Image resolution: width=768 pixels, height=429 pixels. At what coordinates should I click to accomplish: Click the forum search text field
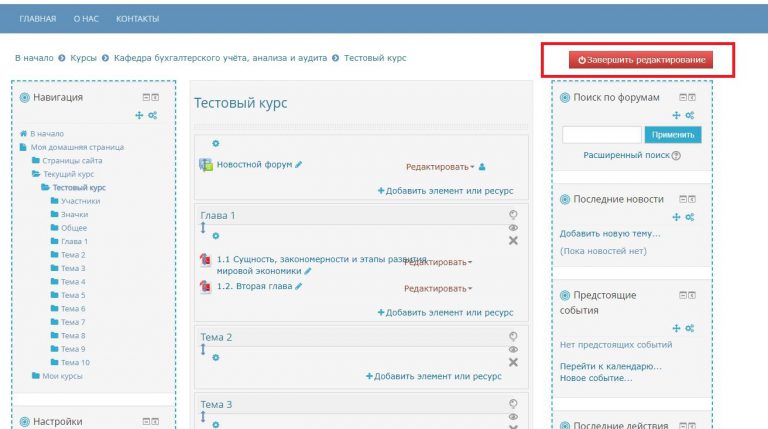(x=601, y=134)
